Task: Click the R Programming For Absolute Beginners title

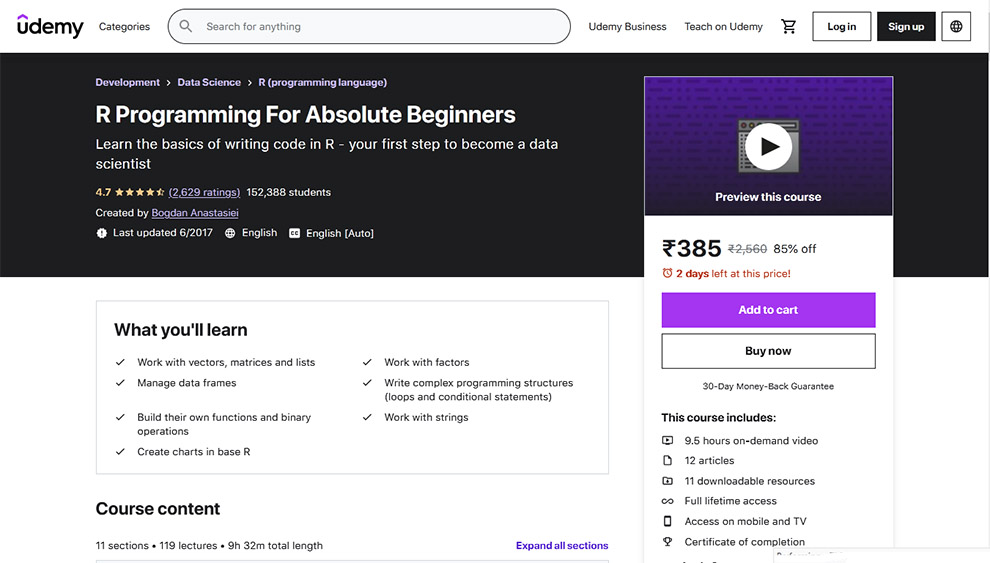Action: click(x=306, y=115)
